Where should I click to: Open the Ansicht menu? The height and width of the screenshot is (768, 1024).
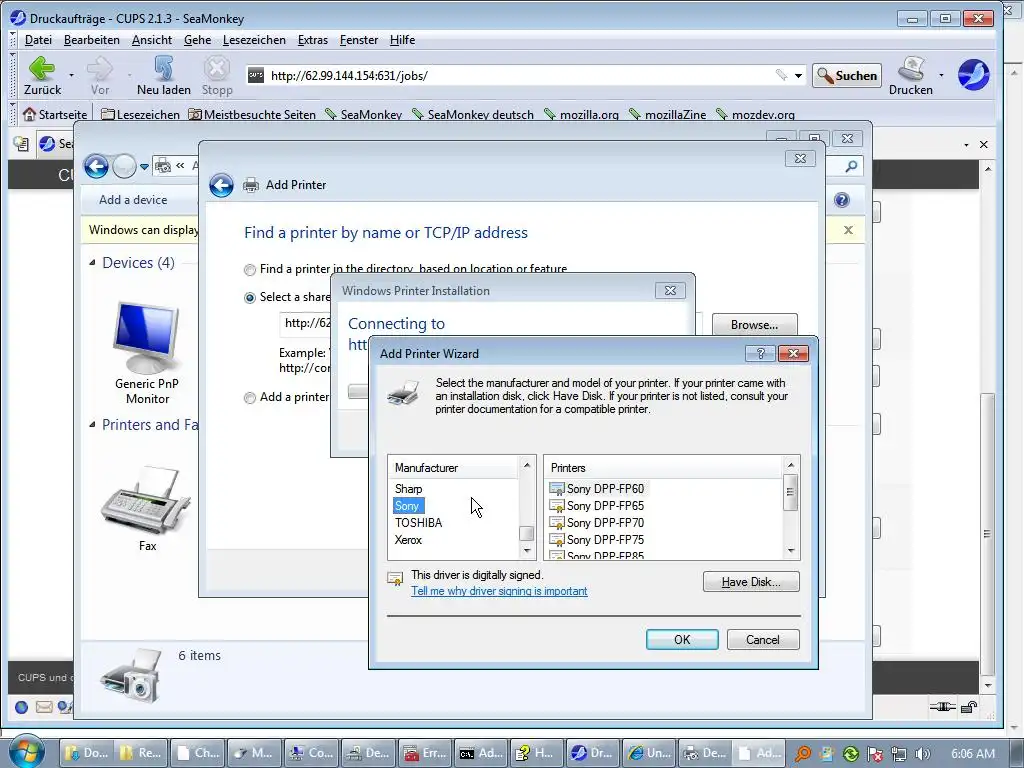point(152,40)
